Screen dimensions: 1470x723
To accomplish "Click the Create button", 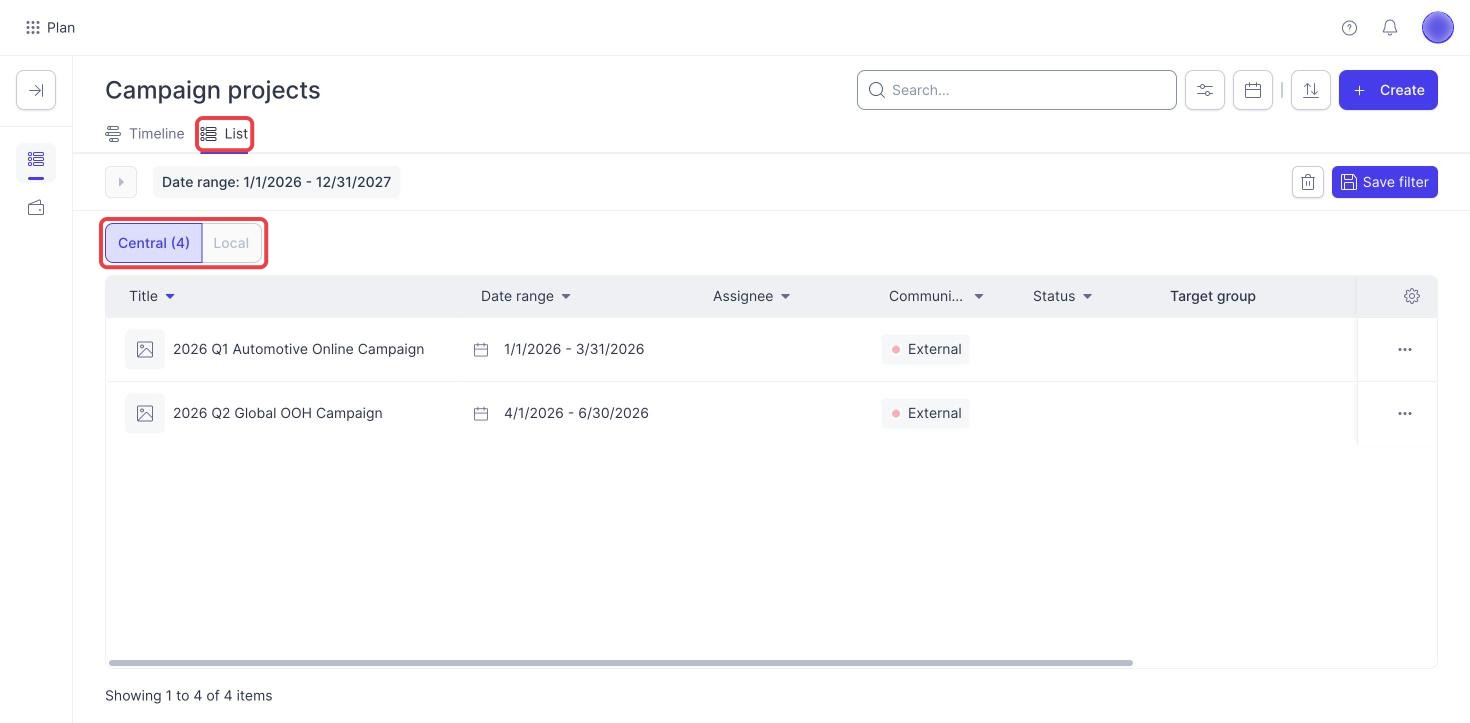I will 1388,90.
